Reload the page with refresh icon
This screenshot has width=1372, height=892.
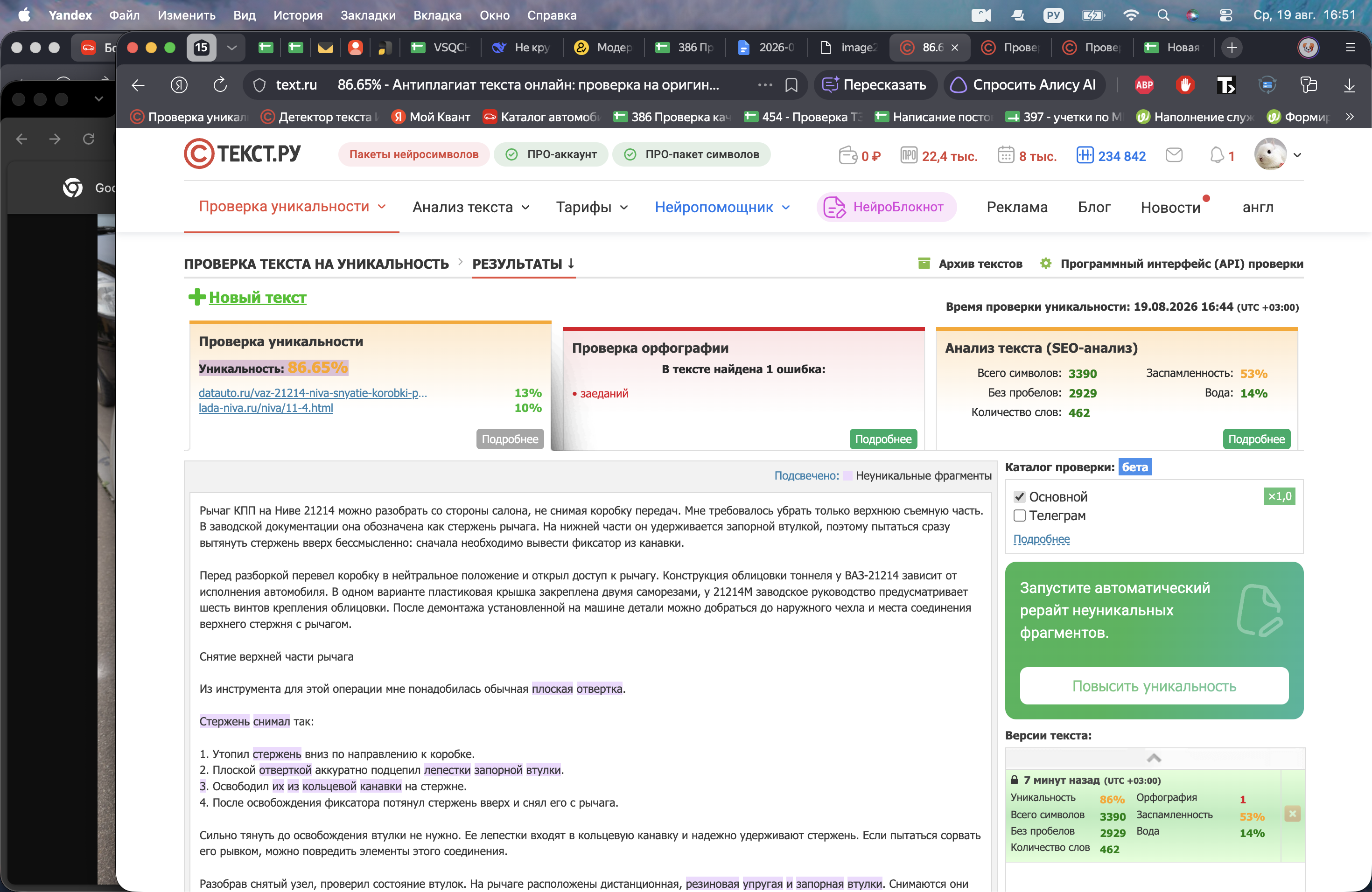click(220, 85)
